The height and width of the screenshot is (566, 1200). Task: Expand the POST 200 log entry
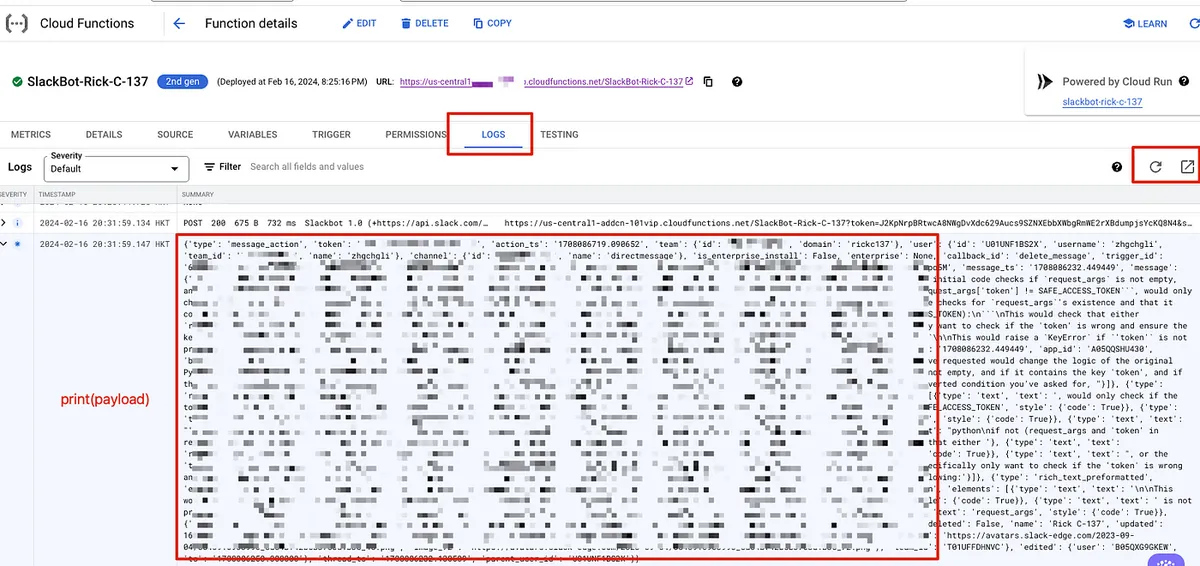tap(4, 222)
